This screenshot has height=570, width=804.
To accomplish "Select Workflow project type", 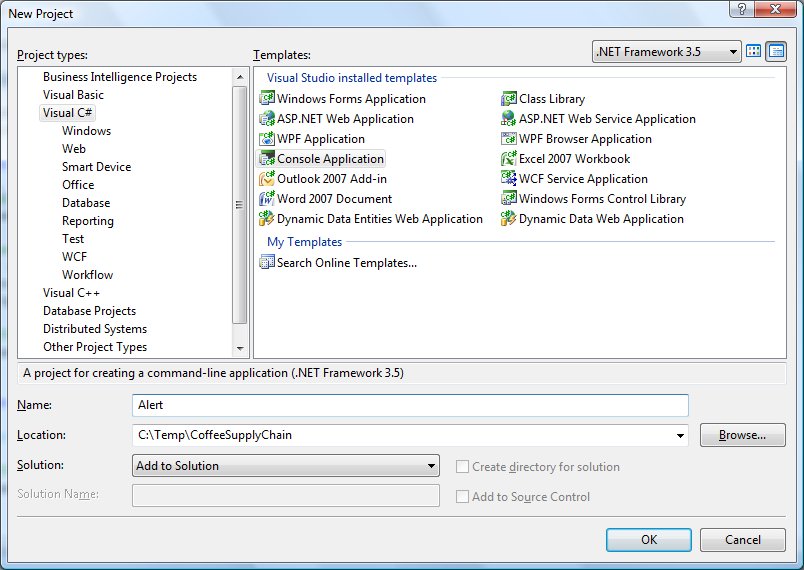I will [x=87, y=275].
